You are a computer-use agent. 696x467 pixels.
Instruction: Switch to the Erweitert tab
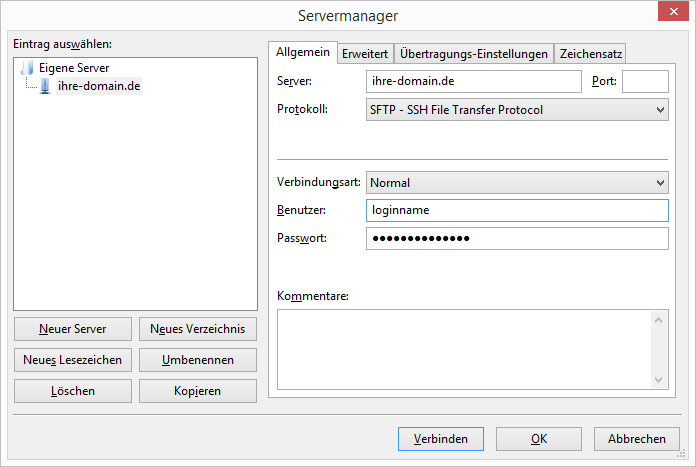(365, 54)
